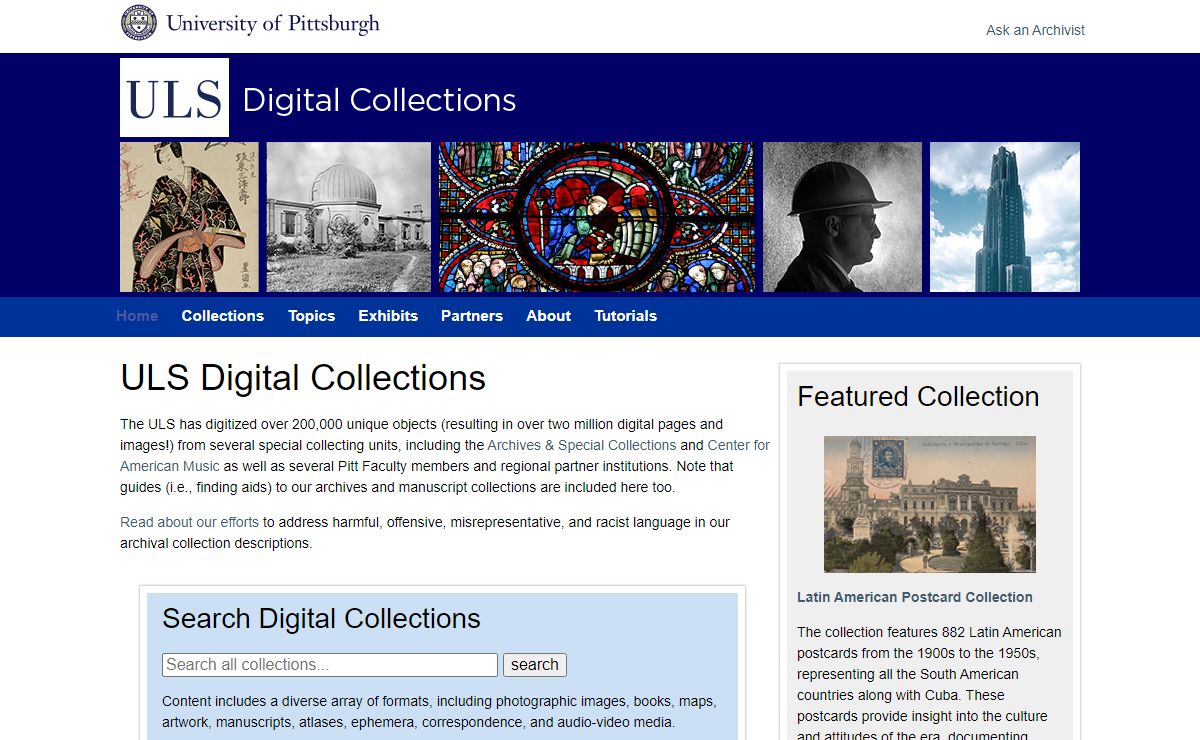Go to the Exhibits page
Image resolution: width=1200 pixels, height=740 pixels.
[x=388, y=316]
